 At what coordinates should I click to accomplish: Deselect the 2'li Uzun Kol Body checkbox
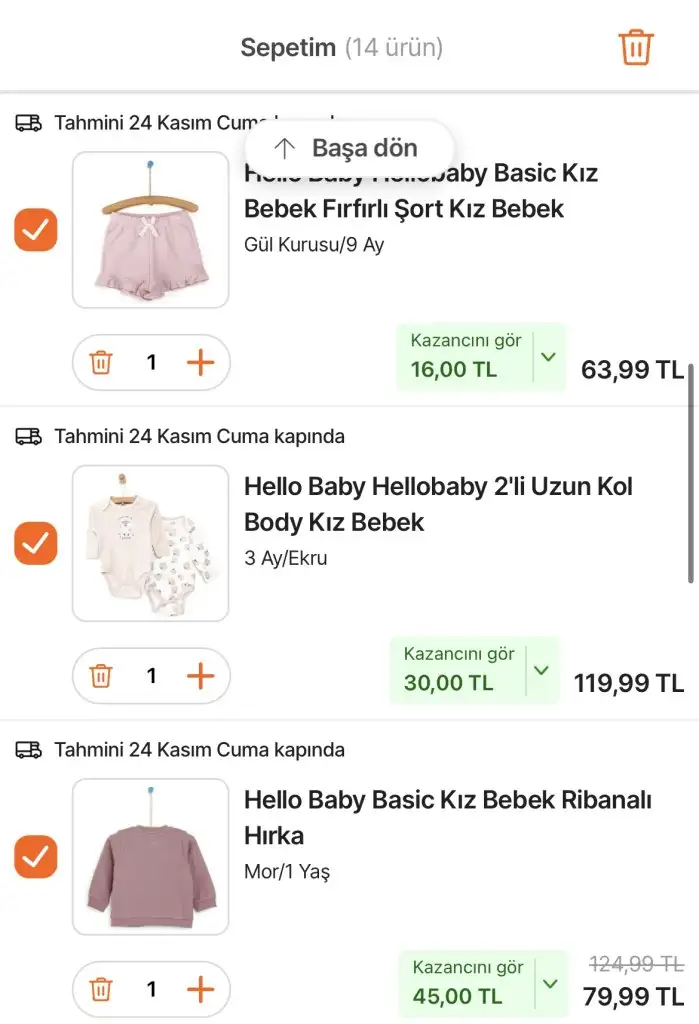pyautogui.click(x=36, y=544)
